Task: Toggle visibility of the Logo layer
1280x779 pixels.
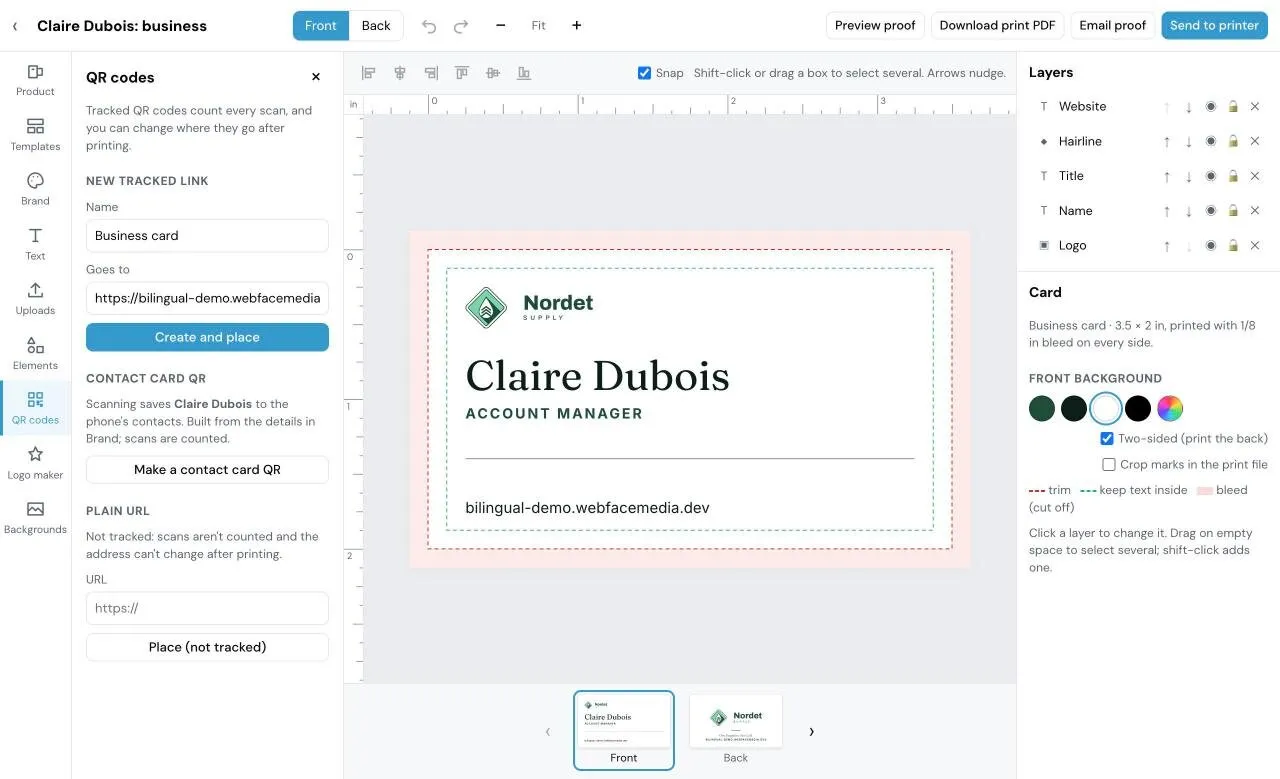Action: (x=1210, y=246)
